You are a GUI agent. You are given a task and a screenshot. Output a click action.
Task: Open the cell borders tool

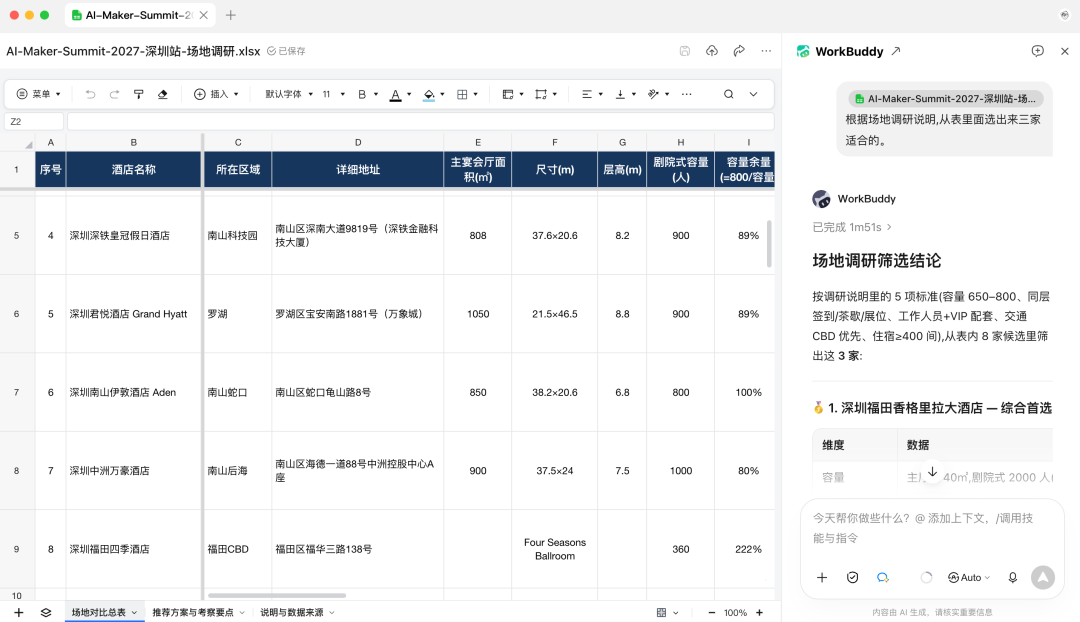tap(462, 94)
